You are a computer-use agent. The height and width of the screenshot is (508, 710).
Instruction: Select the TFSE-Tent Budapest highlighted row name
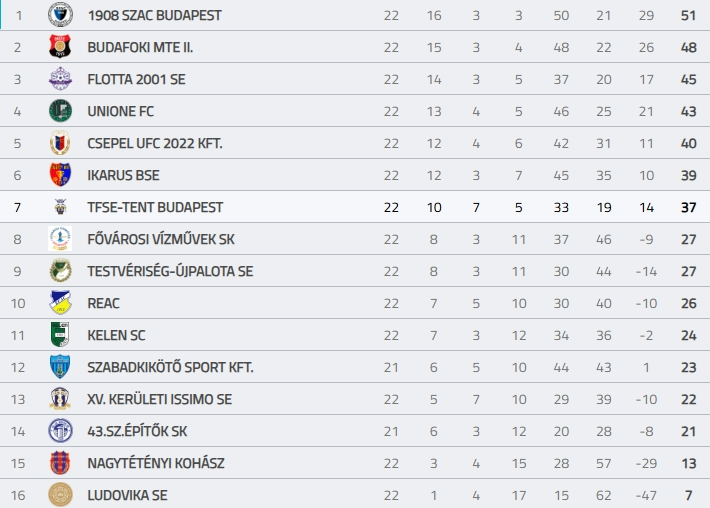(155, 207)
